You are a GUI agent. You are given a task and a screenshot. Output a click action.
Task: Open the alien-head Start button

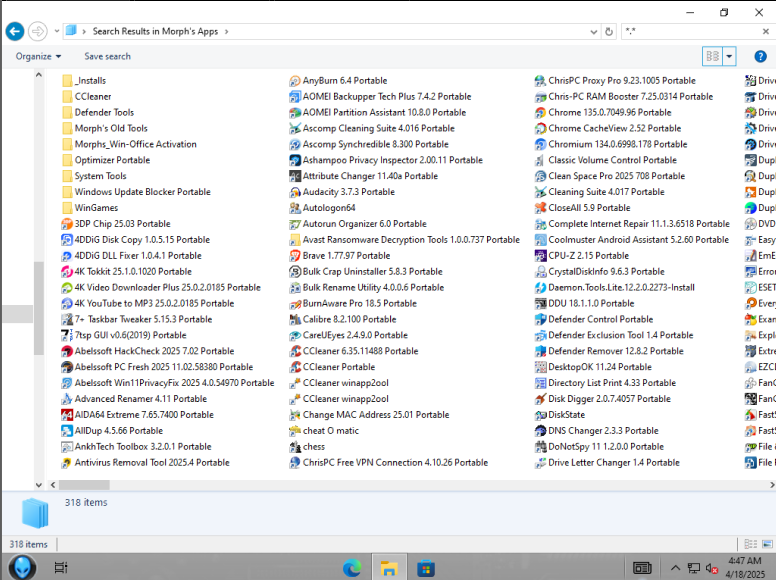click(22, 567)
